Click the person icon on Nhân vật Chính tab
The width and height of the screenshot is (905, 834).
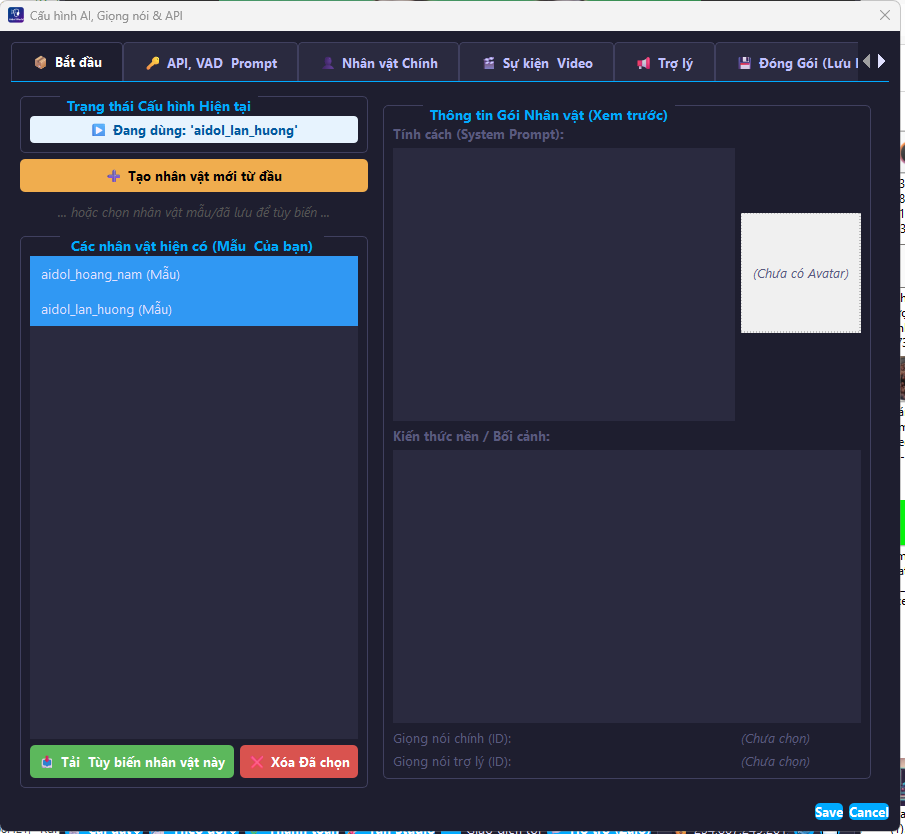click(x=328, y=63)
